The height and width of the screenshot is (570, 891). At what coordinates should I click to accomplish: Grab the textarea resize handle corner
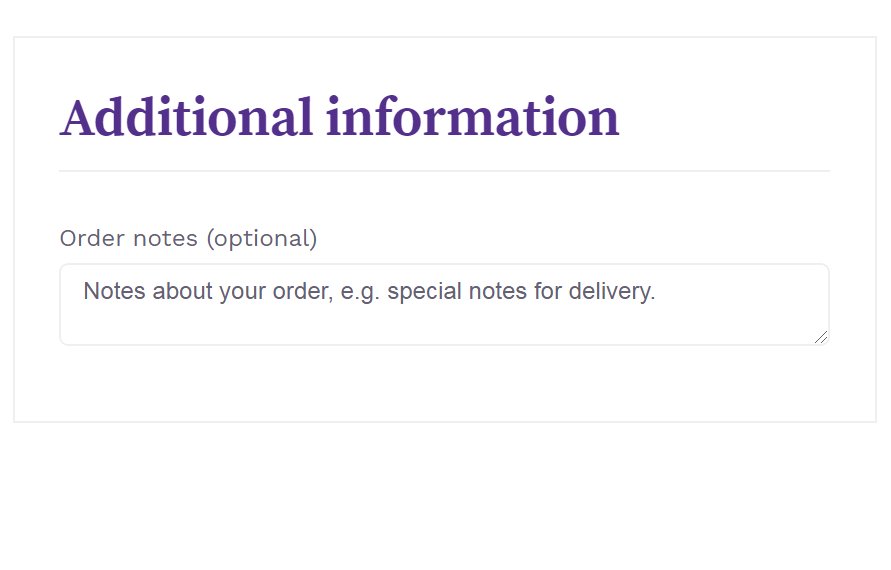[x=821, y=337]
